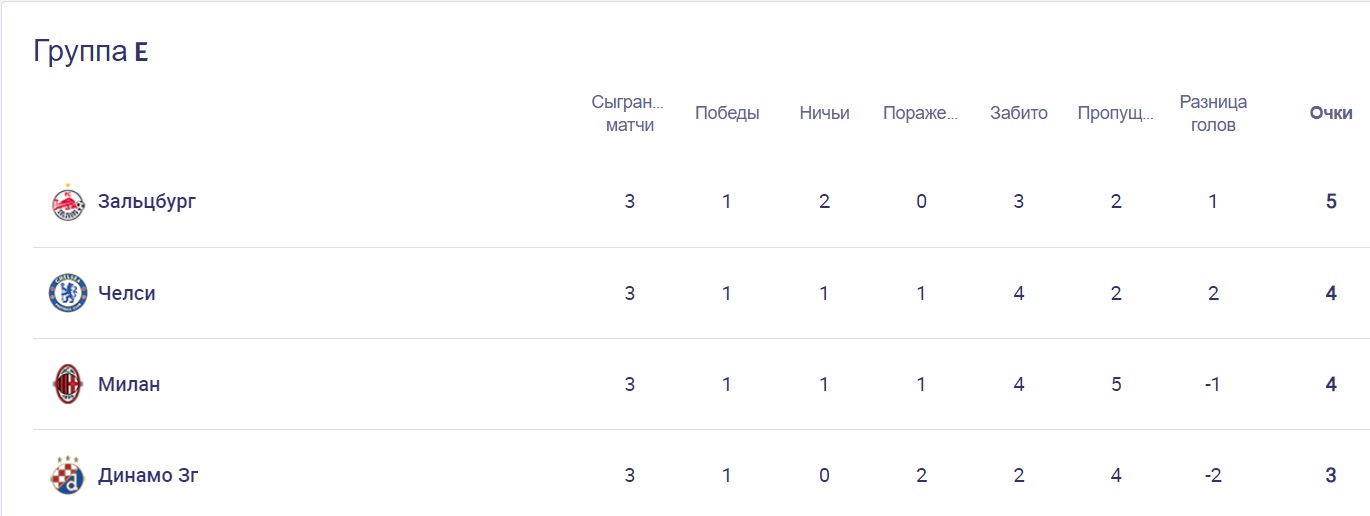Screen dimensions: 1370x516
Task: Click the truncated Пропущено column header
Action: pyautogui.click(x=1115, y=113)
